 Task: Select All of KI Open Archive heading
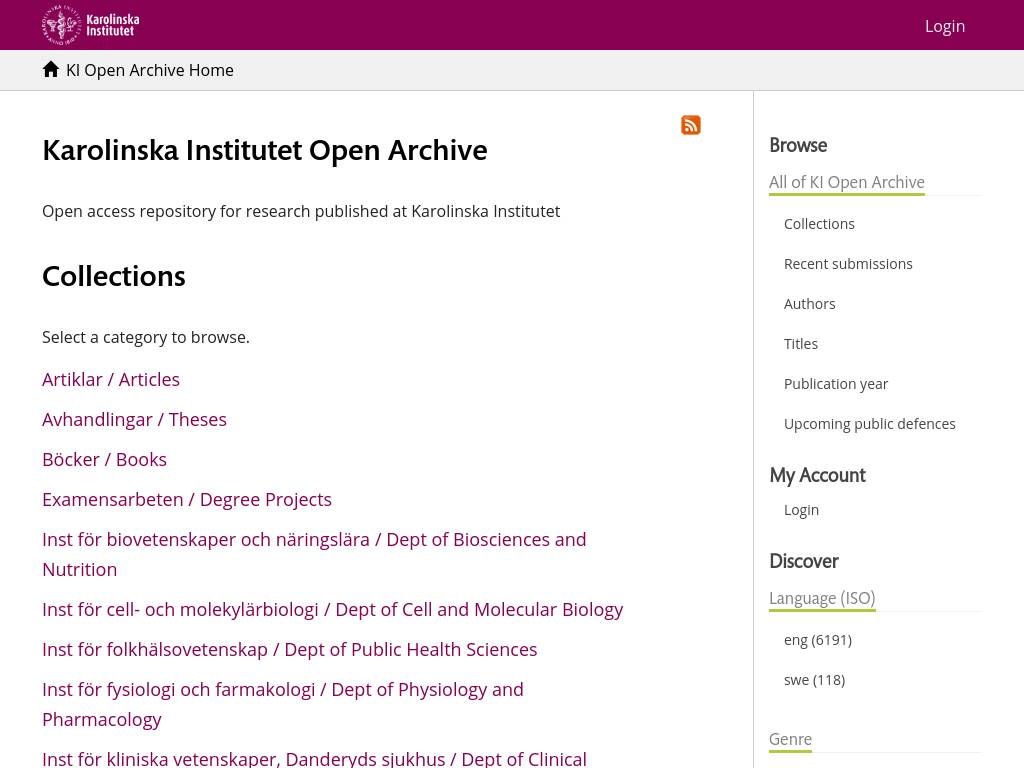click(846, 182)
